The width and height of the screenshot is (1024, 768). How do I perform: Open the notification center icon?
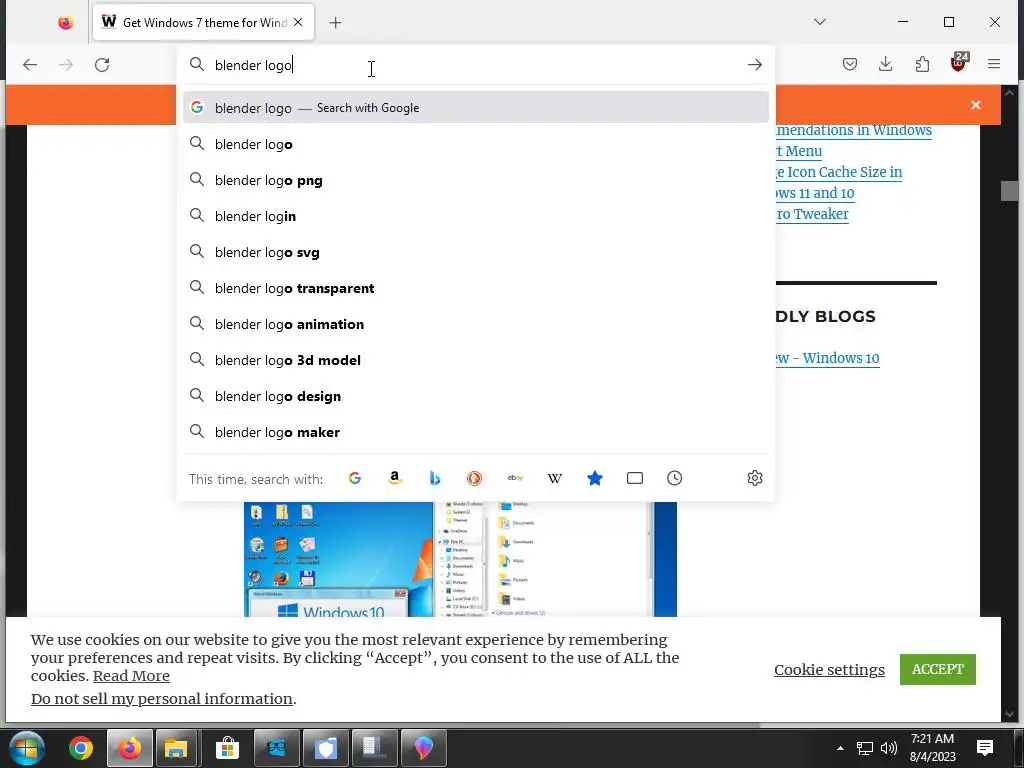tap(985, 748)
